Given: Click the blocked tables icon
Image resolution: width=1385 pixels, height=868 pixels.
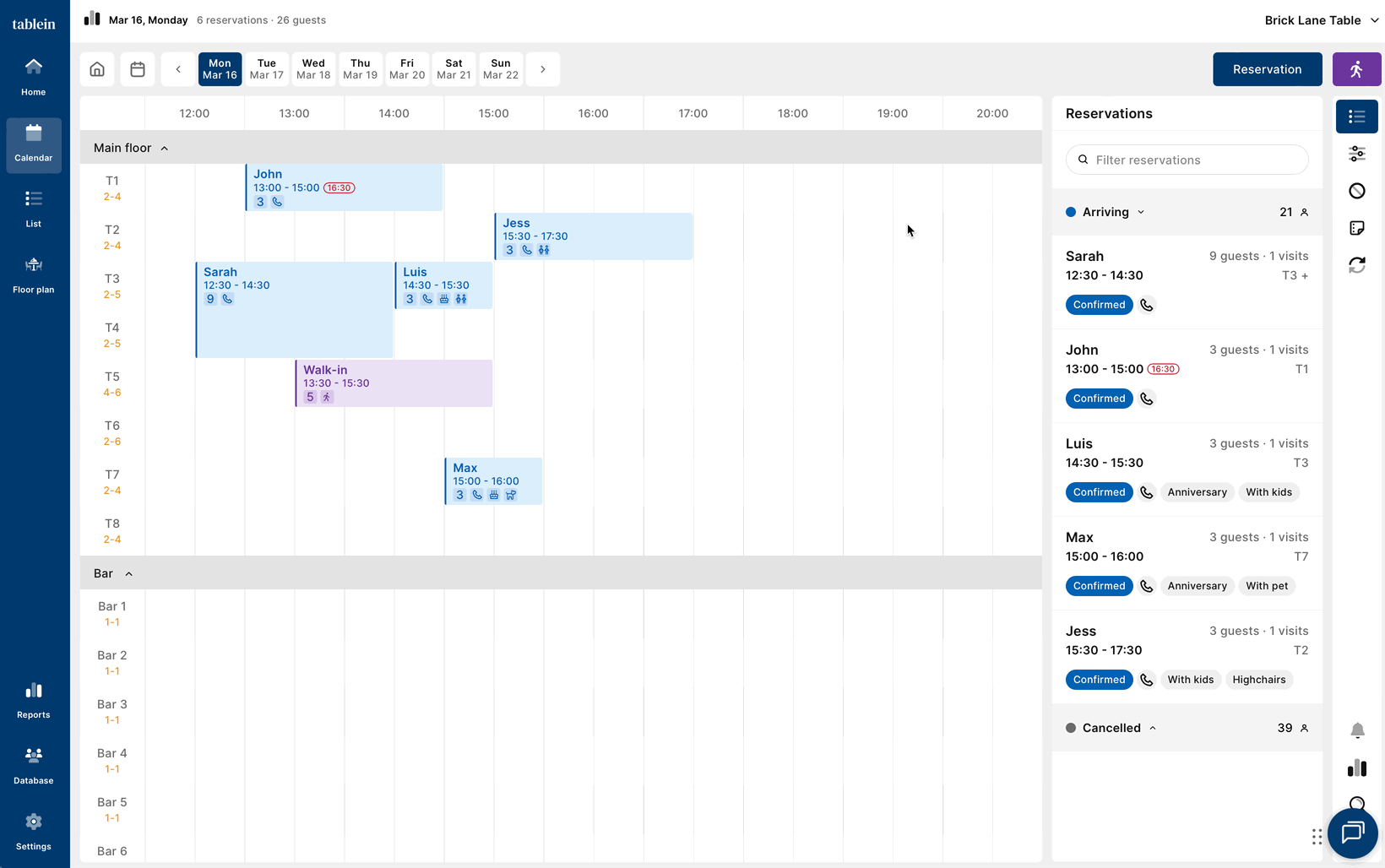Looking at the screenshot, I should pyautogui.click(x=1356, y=191).
